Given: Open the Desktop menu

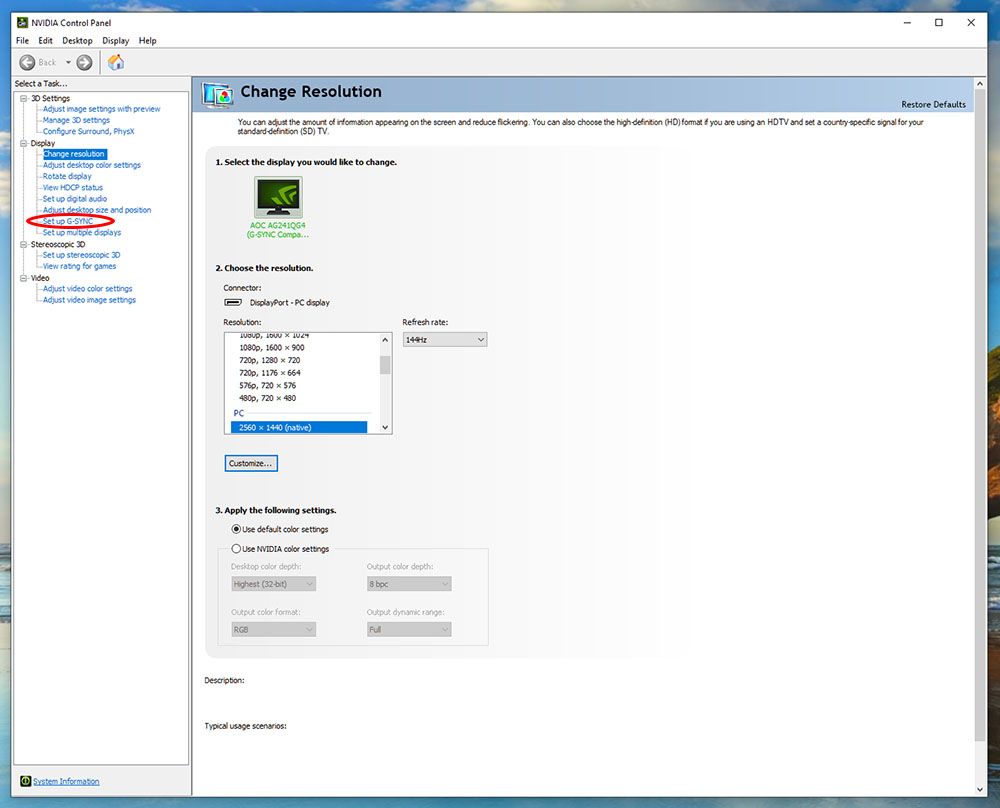Looking at the screenshot, I should (77, 40).
